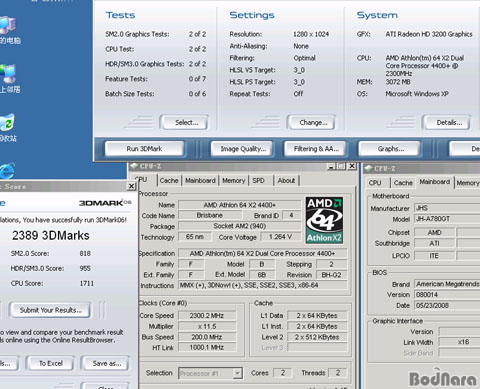Switch to the Memory tab in CPU-Z
The height and width of the screenshot is (389, 480).
(x=233, y=181)
